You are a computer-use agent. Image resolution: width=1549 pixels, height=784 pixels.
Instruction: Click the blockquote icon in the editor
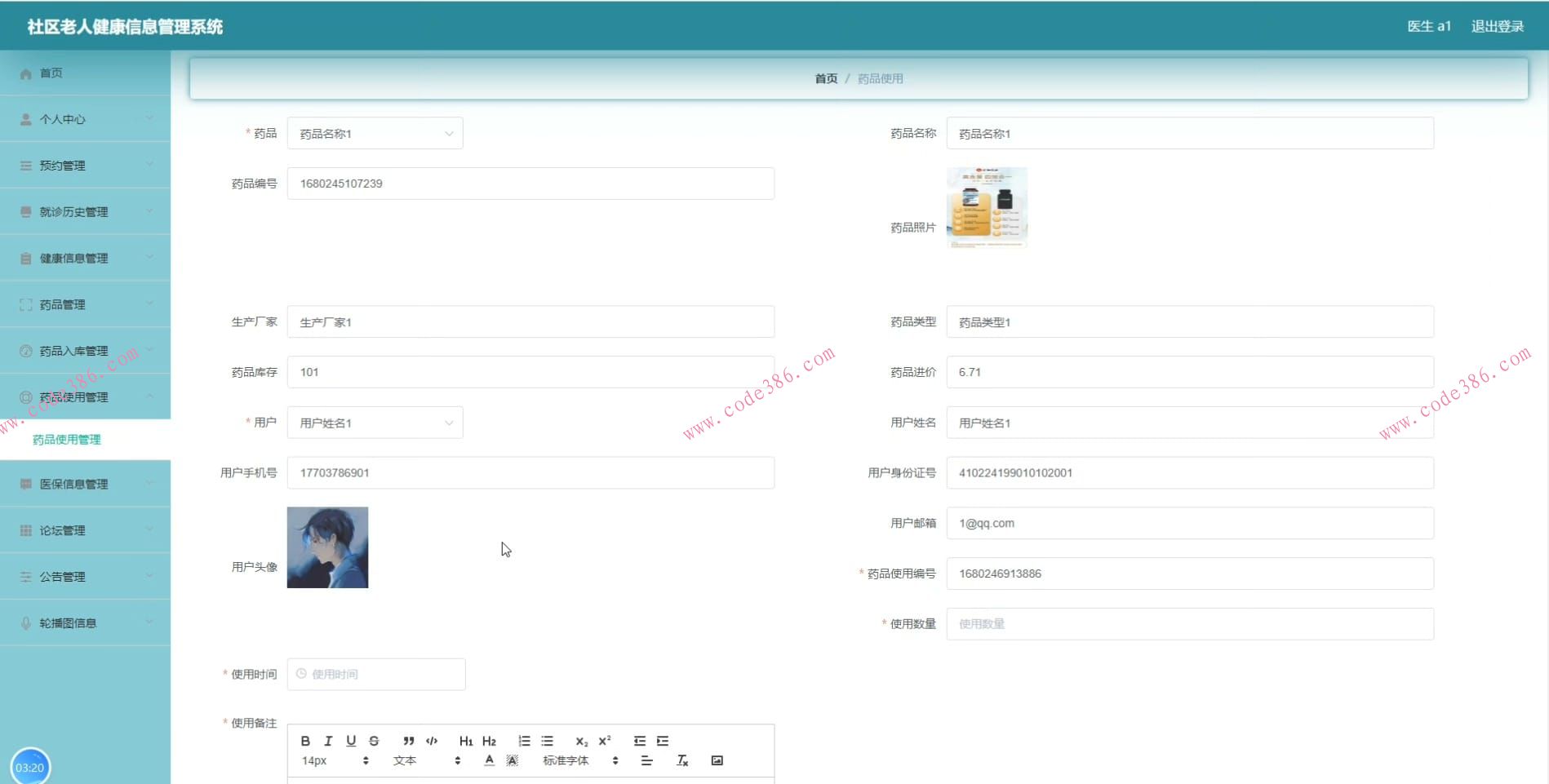click(409, 741)
